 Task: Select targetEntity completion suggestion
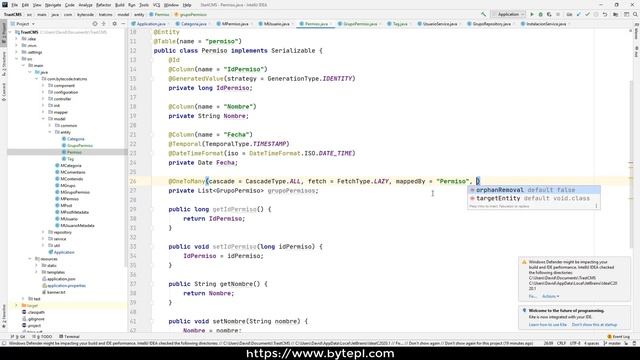[534, 198]
